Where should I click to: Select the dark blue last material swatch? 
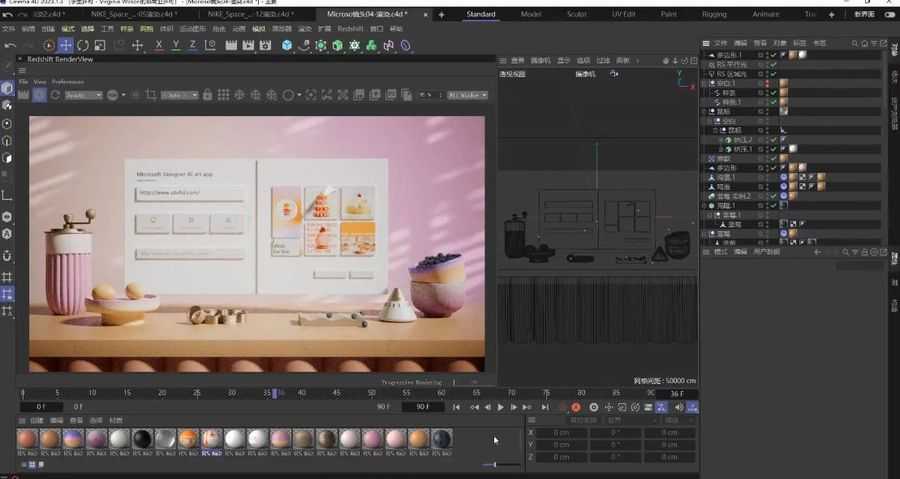pos(441,439)
